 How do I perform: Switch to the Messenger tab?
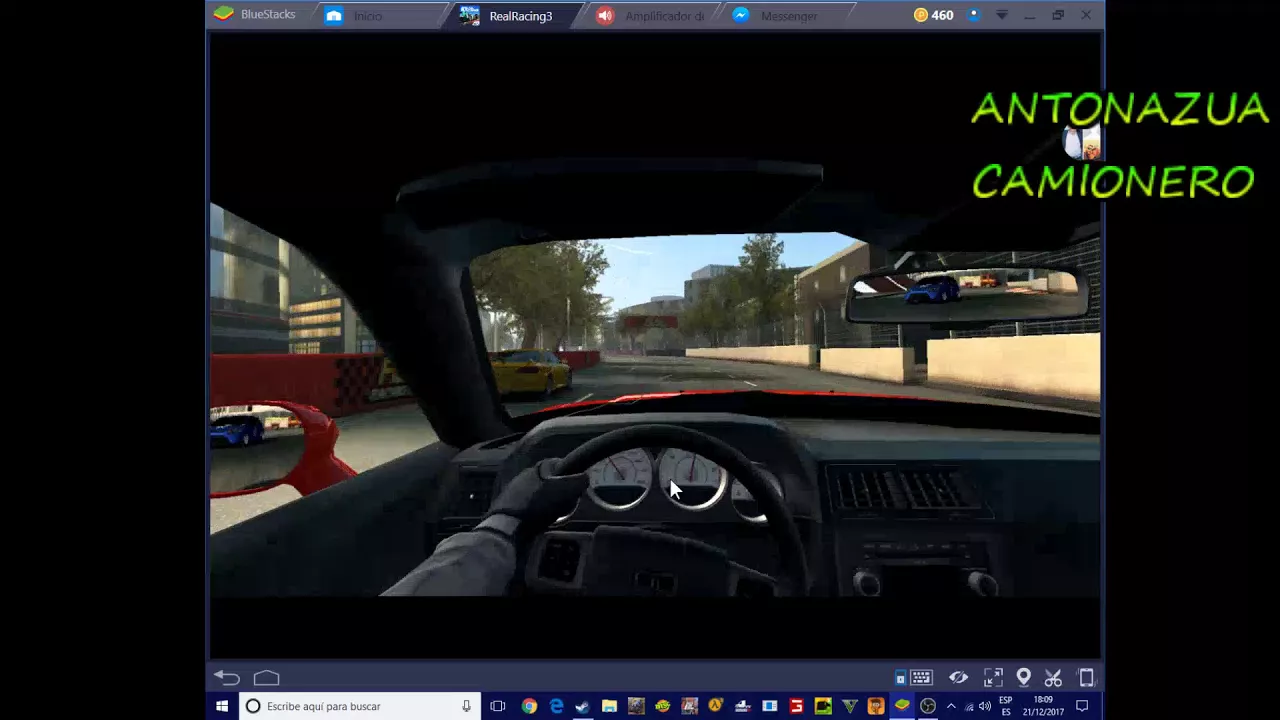click(x=788, y=15)
